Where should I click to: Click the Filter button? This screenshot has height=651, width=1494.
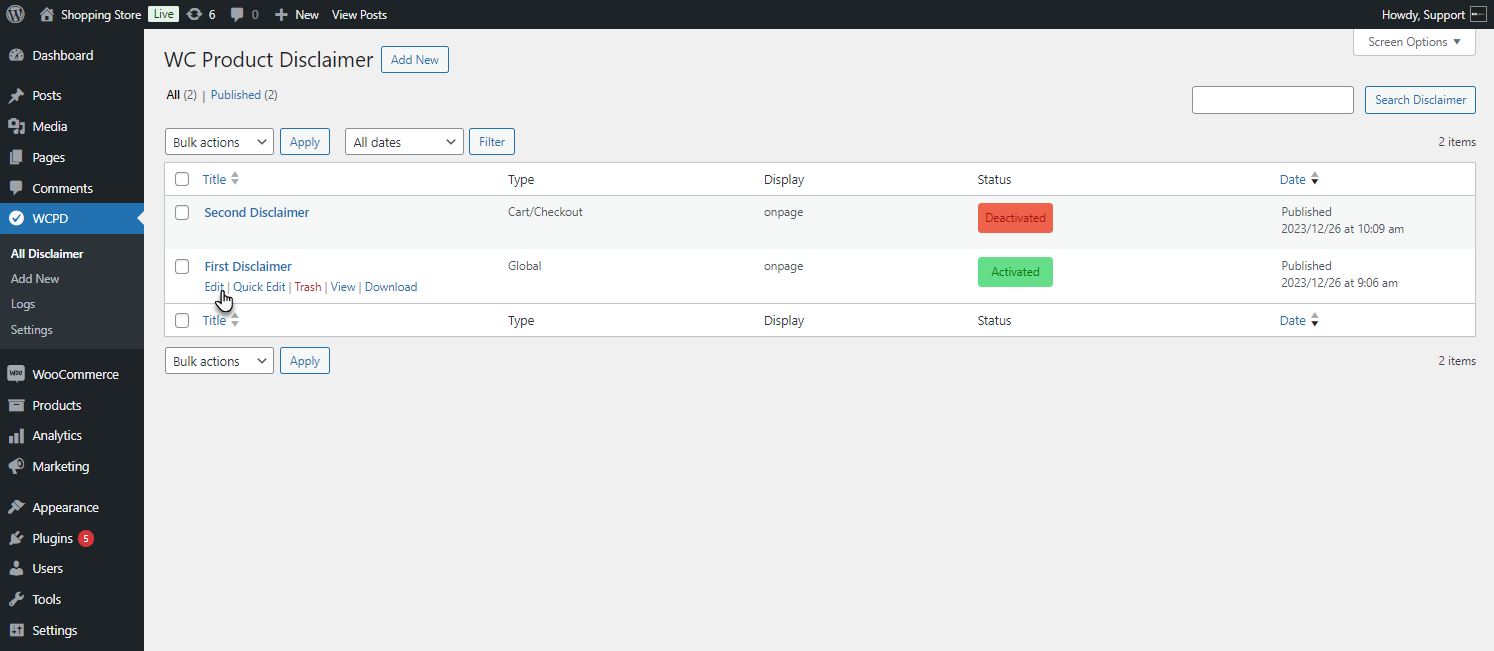tap(492, 142)
